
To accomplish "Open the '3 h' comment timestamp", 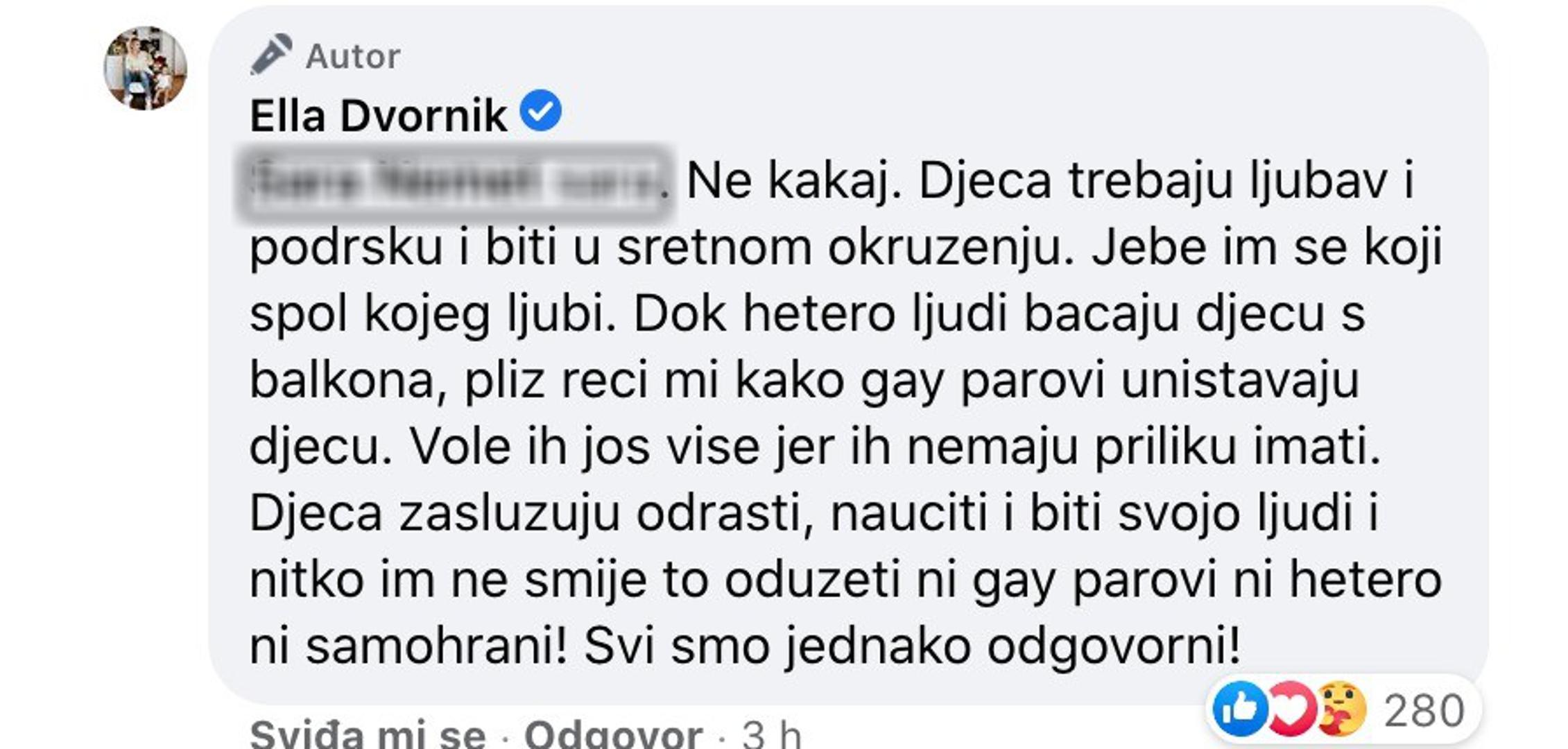I will (771, 734).
